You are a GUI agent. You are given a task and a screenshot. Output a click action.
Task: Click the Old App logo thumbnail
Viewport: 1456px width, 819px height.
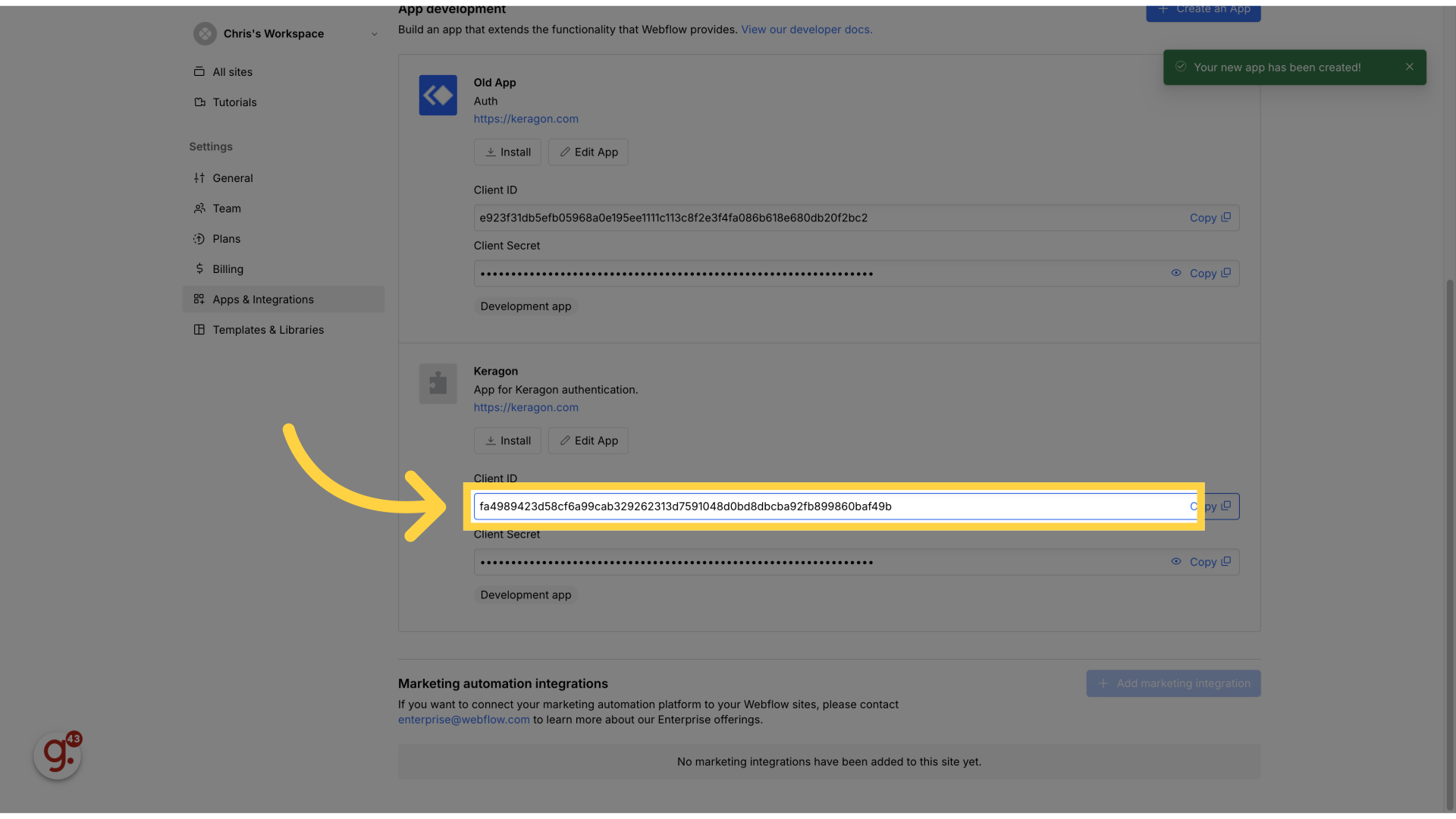(438, 95)
